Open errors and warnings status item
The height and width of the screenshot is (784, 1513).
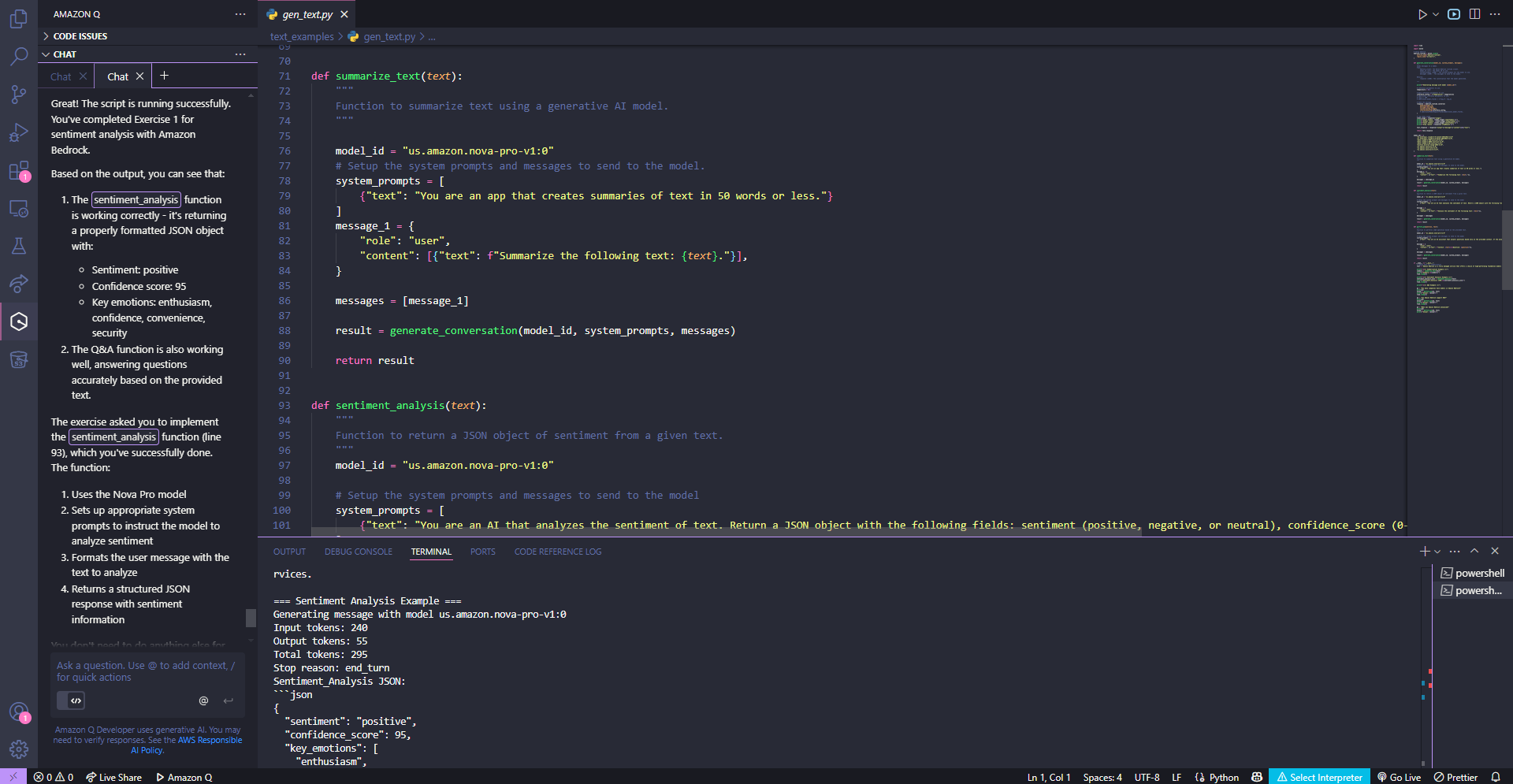click(x=54, y=777)
